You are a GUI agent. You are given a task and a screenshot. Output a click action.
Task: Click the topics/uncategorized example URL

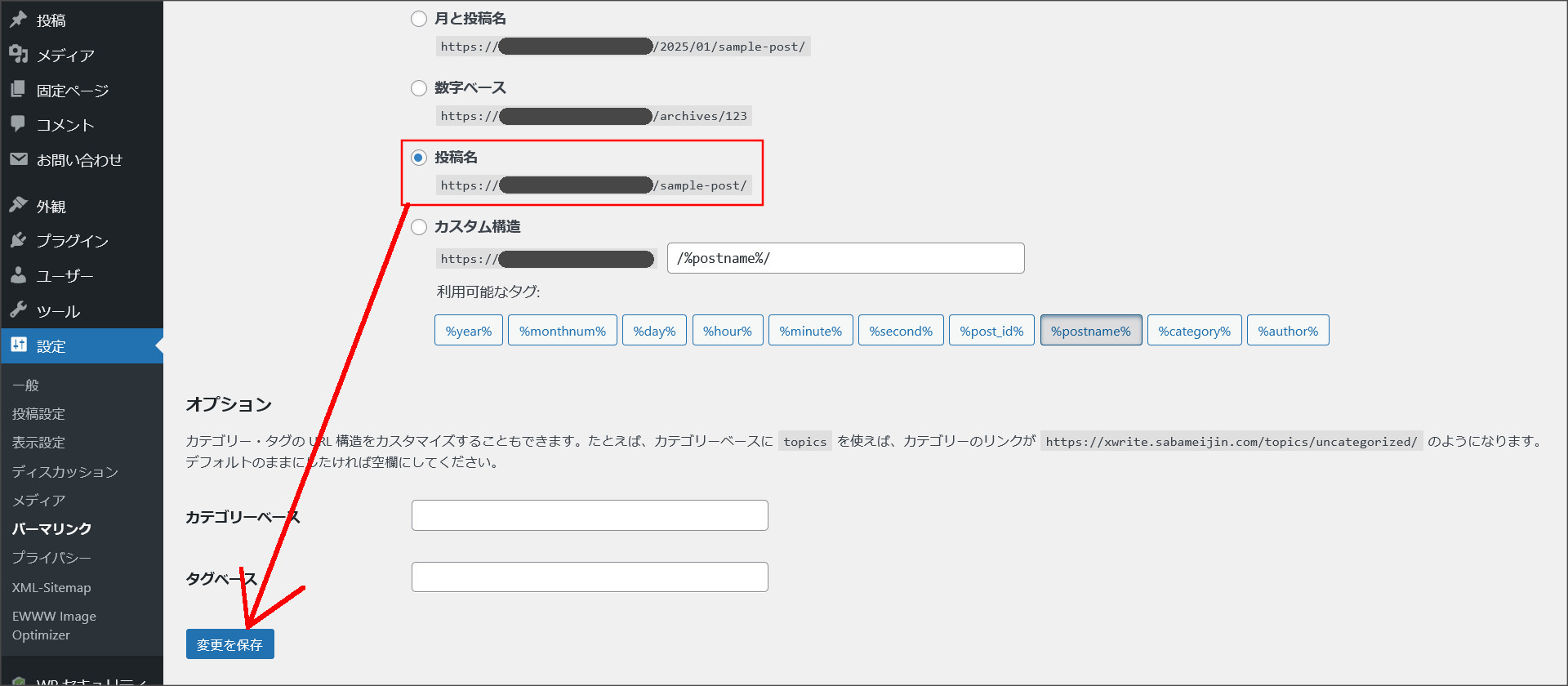tap(1232, 442)
